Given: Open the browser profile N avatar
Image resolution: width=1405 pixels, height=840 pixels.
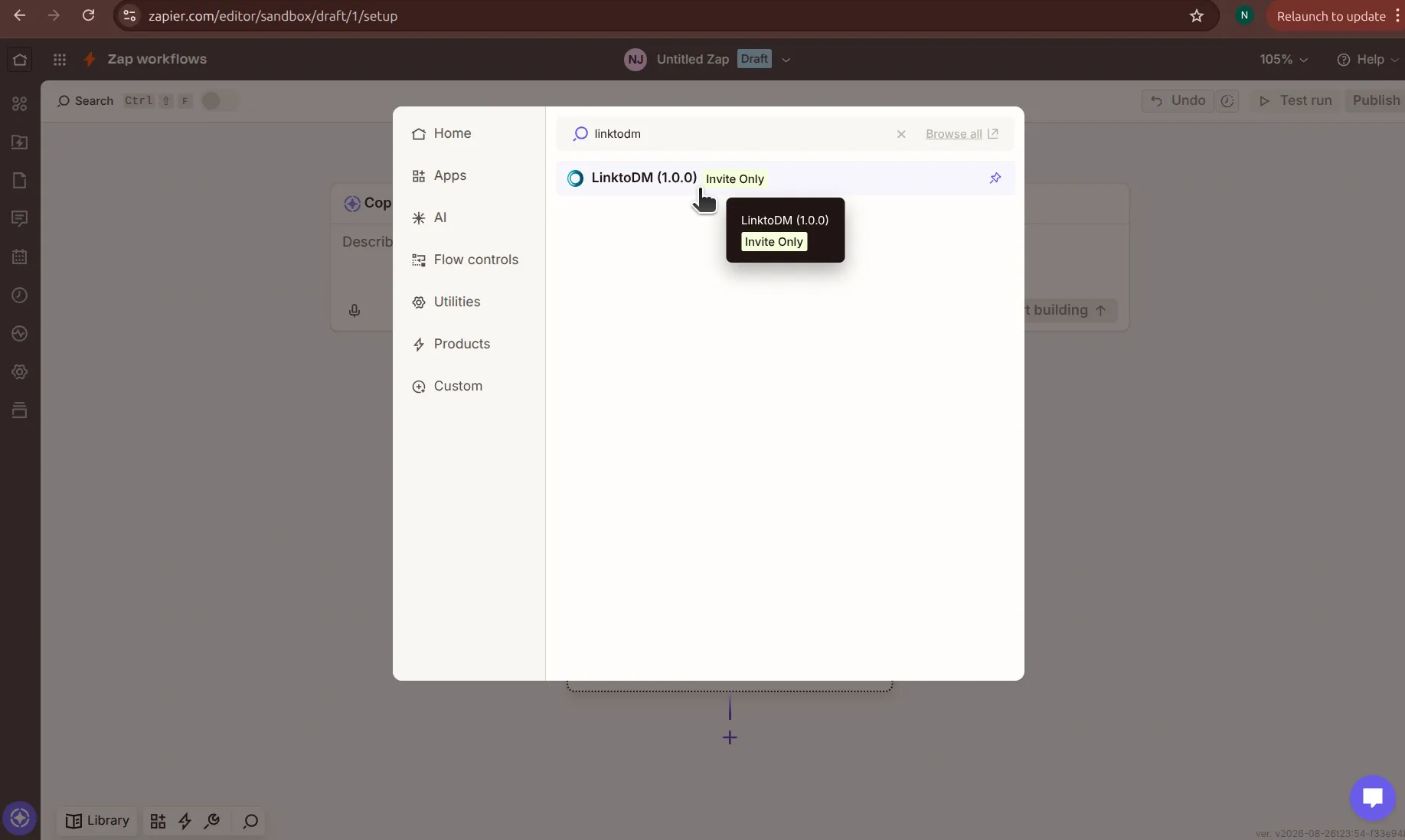Looking at the screenshot, I should click(1244, 15).
